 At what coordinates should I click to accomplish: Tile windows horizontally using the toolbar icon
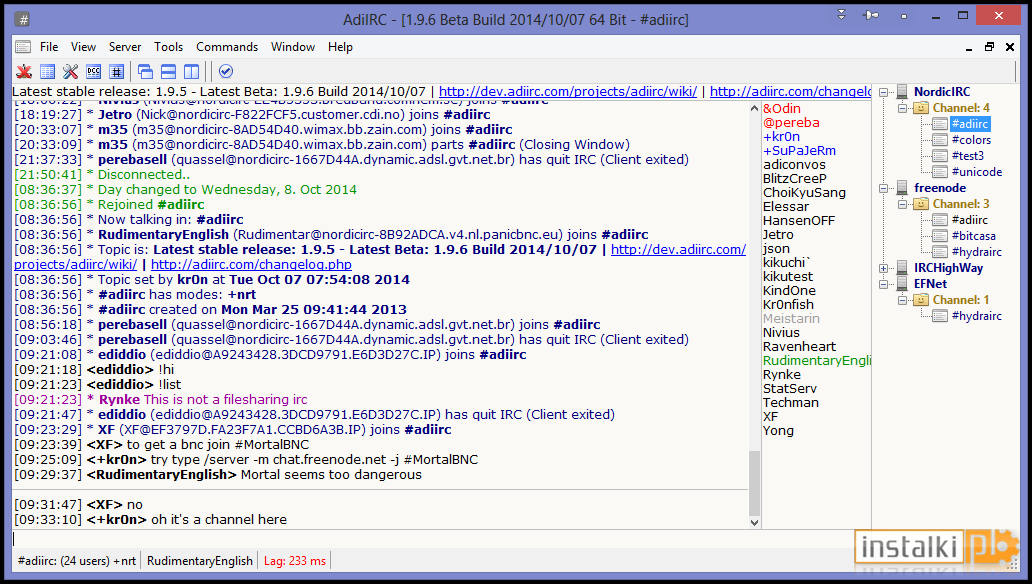coord(168,71)
